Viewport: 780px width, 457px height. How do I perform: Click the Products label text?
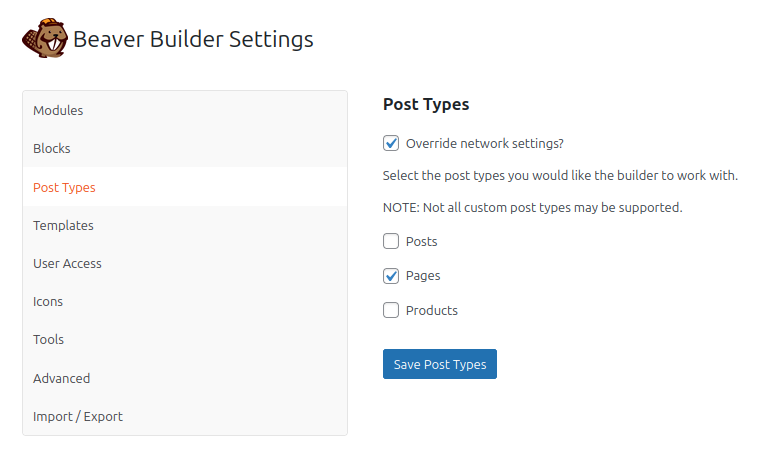pyautogui.click(x=432, y=310)
